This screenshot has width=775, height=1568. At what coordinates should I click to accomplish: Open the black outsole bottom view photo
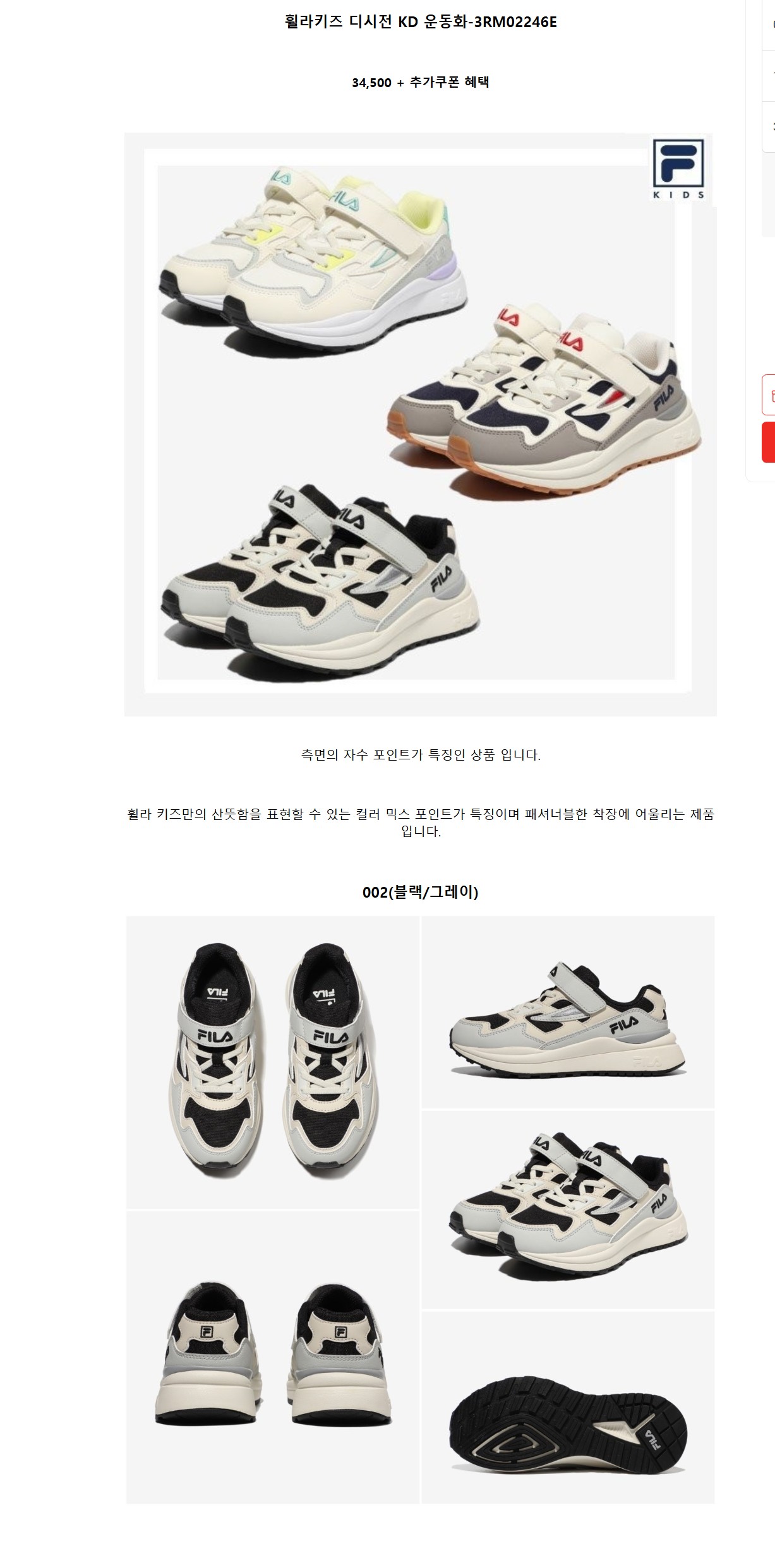pos(568,1407)
